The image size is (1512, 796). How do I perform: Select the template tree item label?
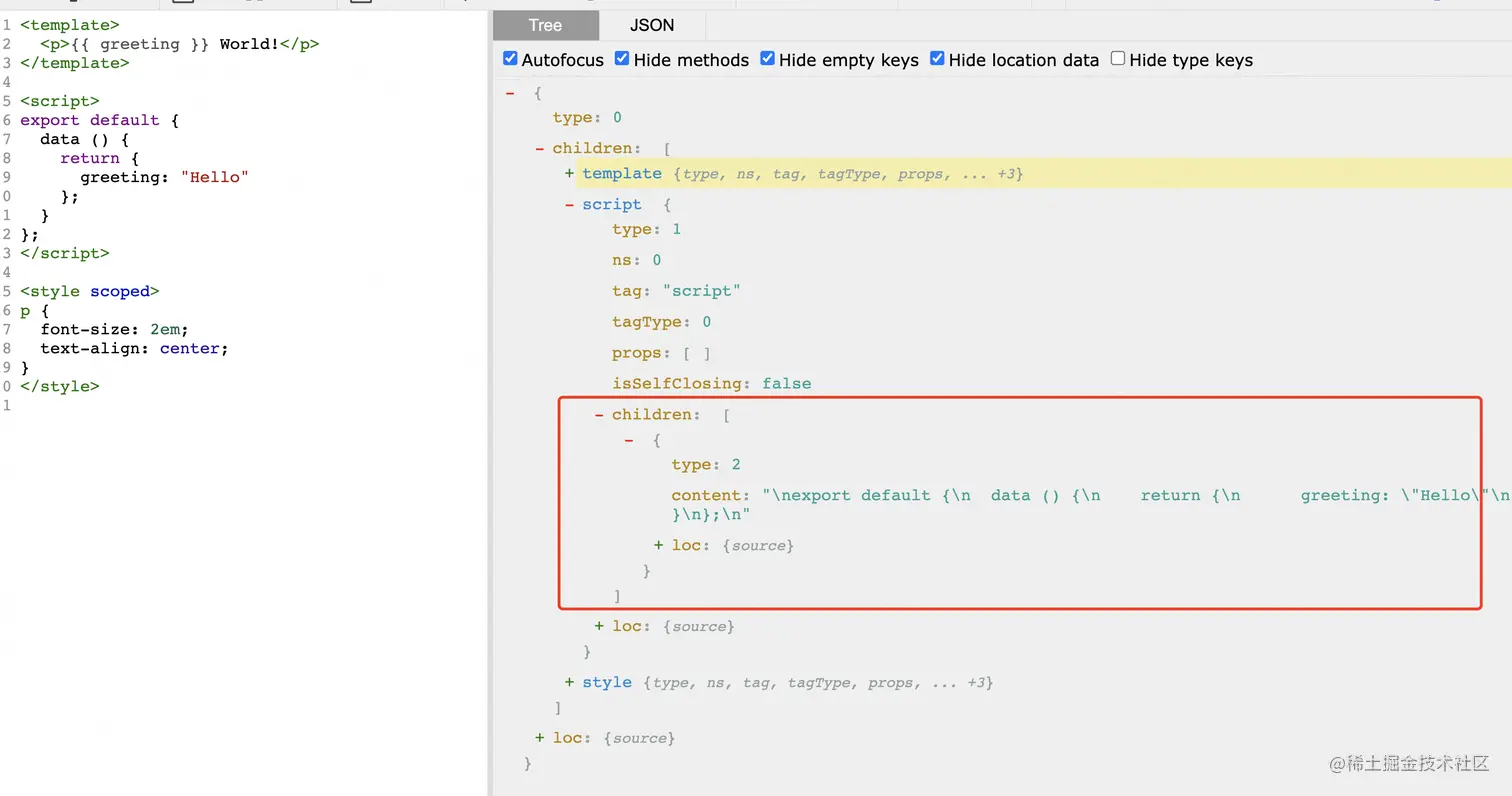pyautogui.click(x=622, y=173)
